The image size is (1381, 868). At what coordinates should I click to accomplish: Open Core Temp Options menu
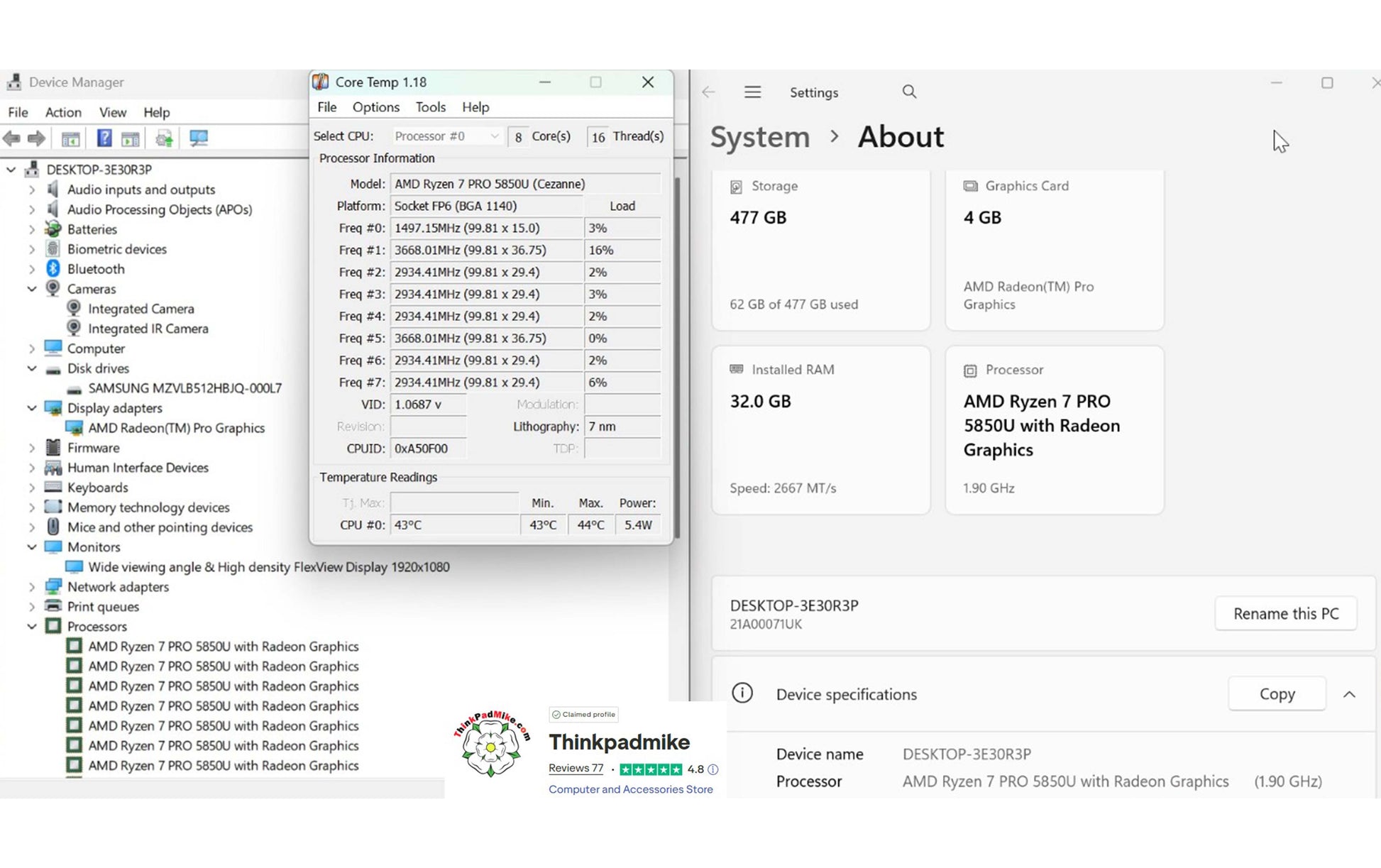(375, 107)
